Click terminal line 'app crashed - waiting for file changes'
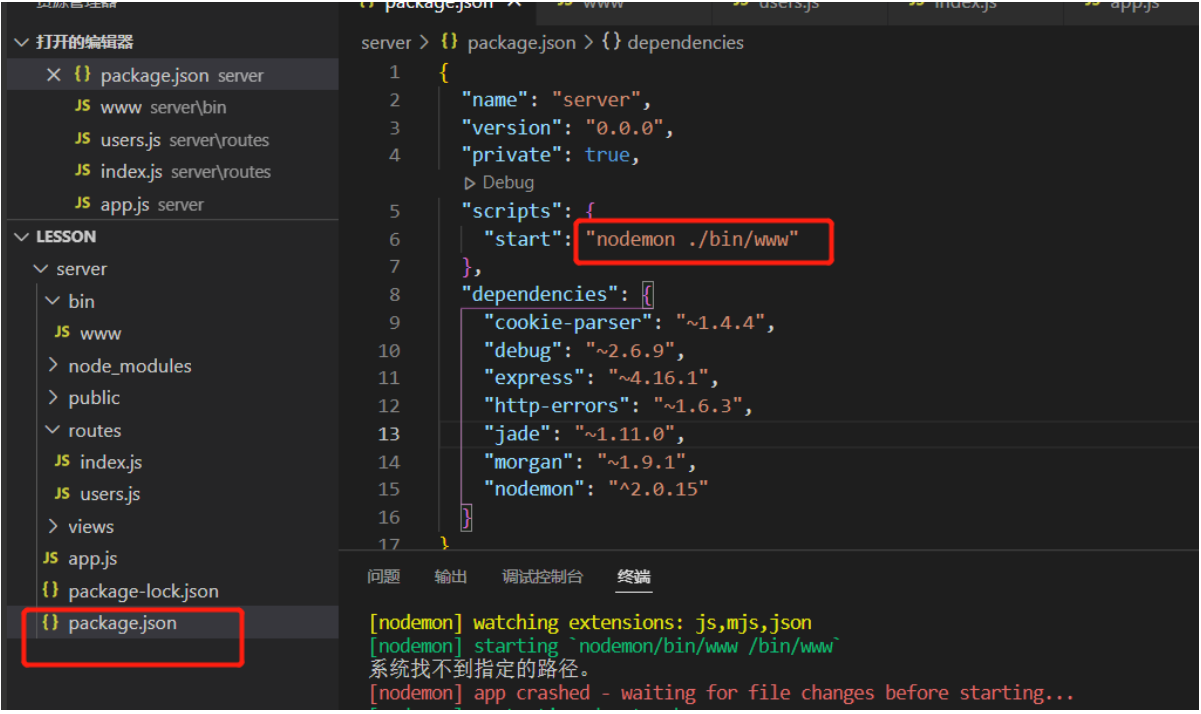This screenshot has height=714, width=1201. point(722,693)
